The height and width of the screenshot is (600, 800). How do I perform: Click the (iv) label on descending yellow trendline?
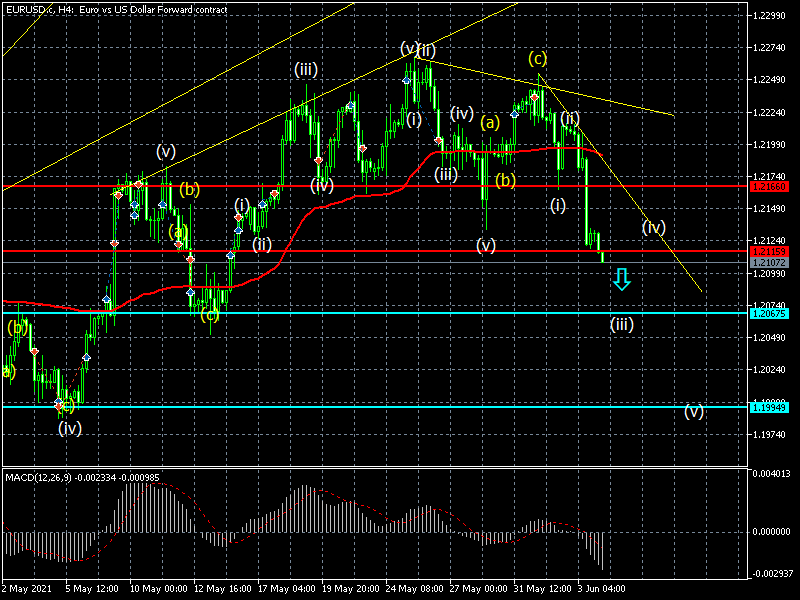(x=654, y=227)
